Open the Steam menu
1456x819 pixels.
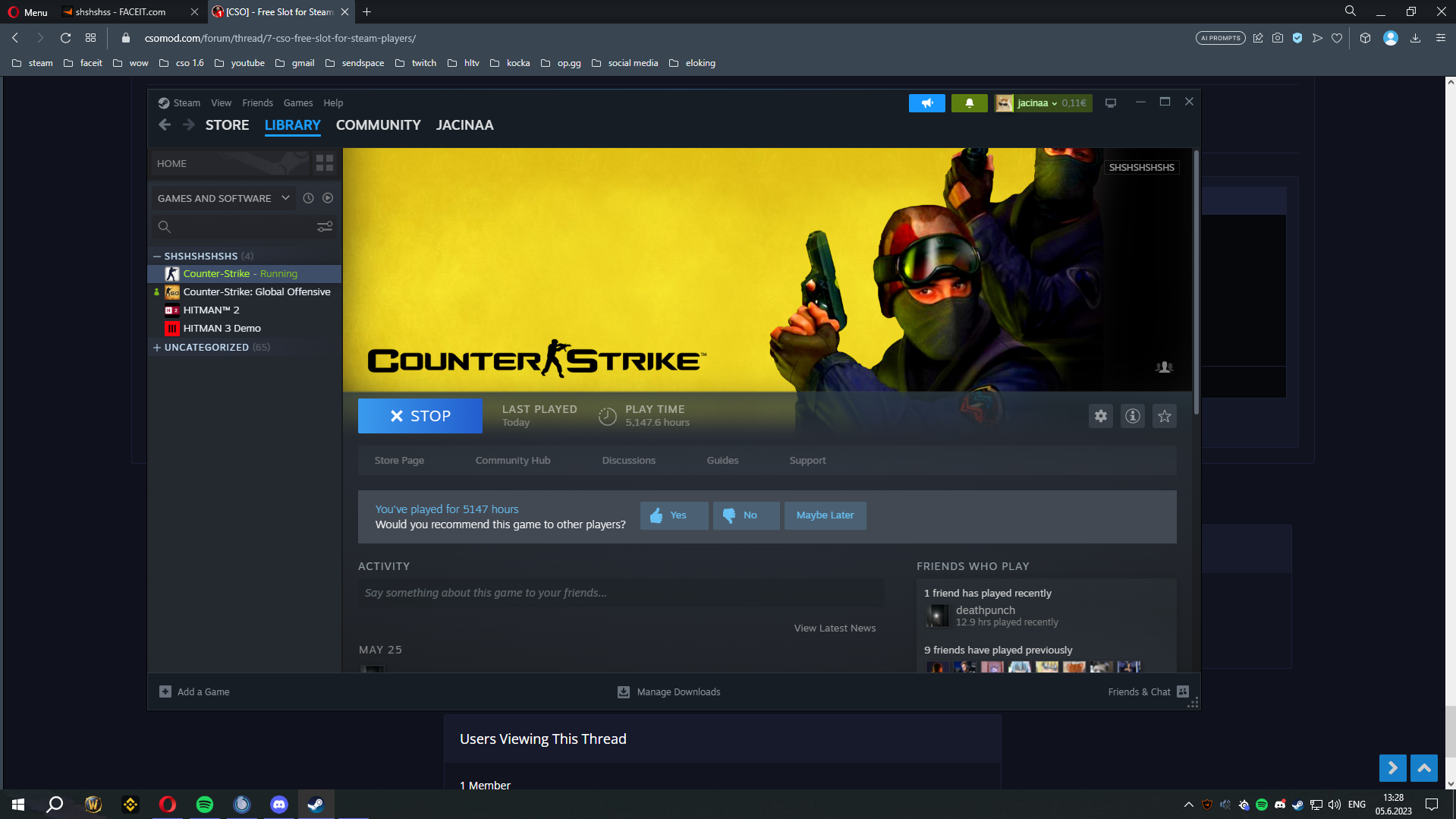(x=186, y=103)
